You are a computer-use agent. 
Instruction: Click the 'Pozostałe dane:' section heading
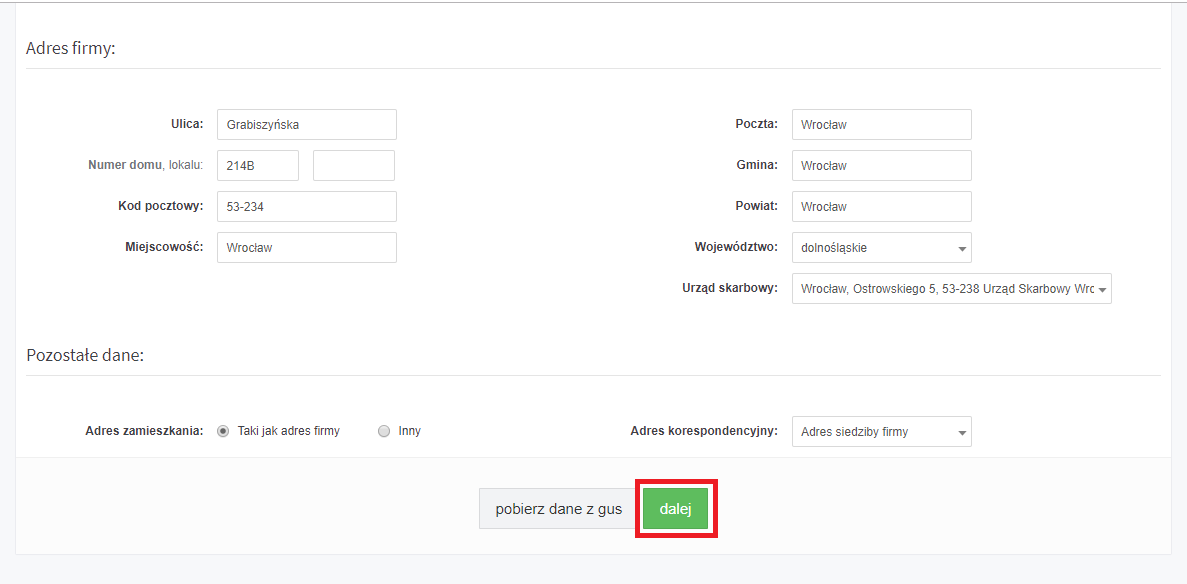pyautogui.click(x=85, y=355)
